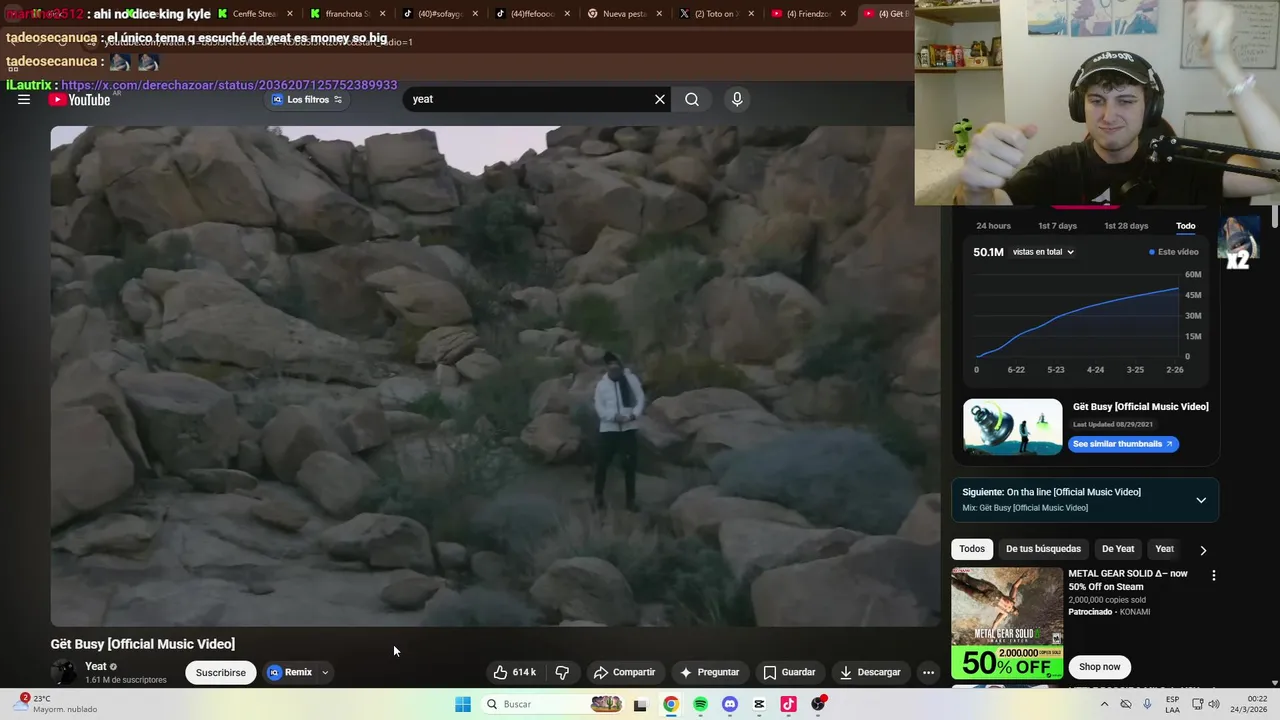This screenshot has height=720, width=1280.
Task: Close the ffranchota browser tab
Action: pyautogui.click(x=383, y=14)
